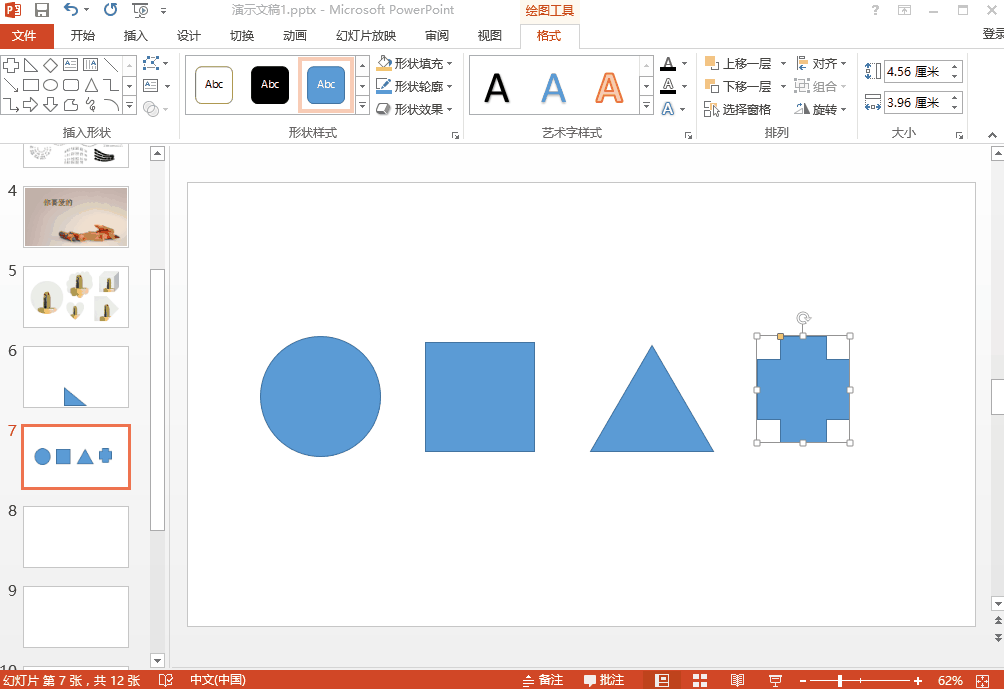
Task: Start slideshow from status bar icon
Action: pyautogui.click(x=775, y=680)
